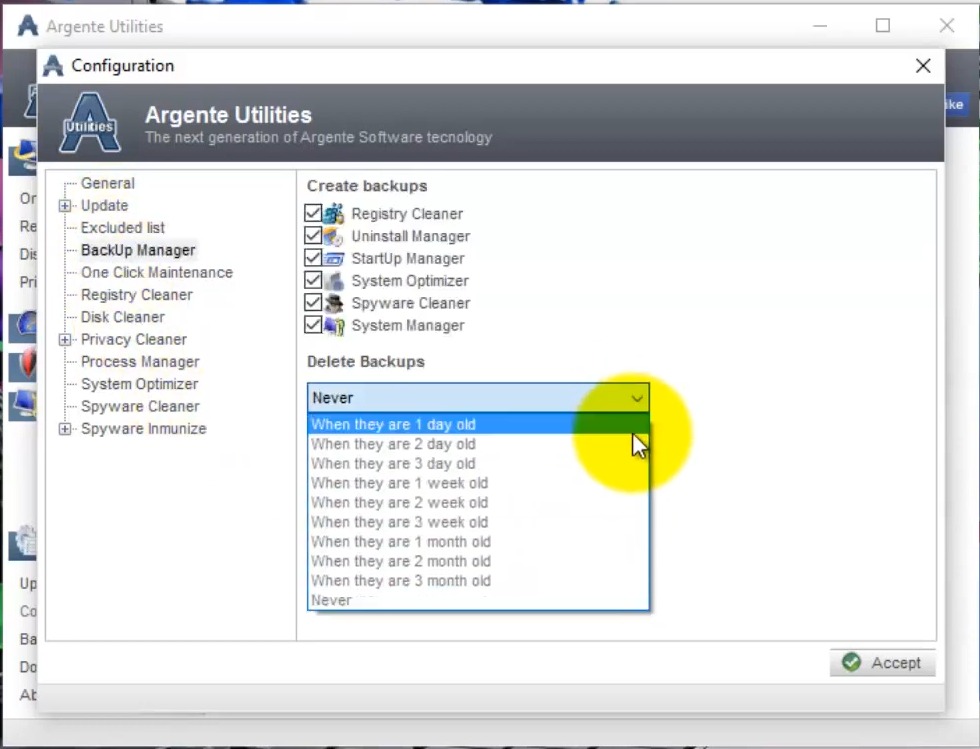Open the General settings tree item

[108, 183]
